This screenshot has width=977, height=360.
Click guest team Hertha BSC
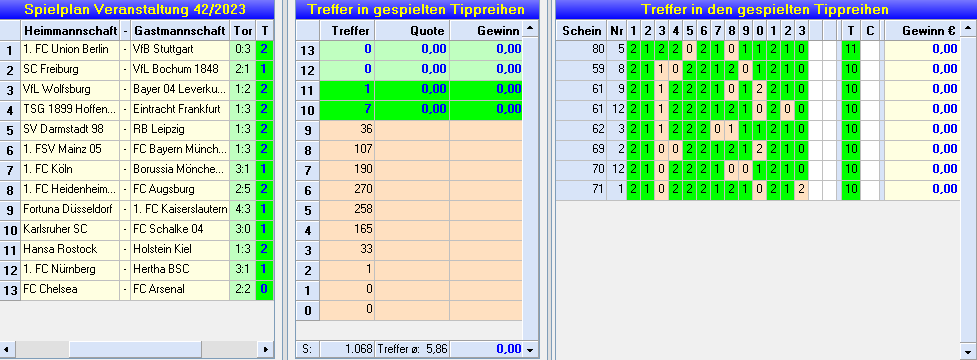pos(181,269)
